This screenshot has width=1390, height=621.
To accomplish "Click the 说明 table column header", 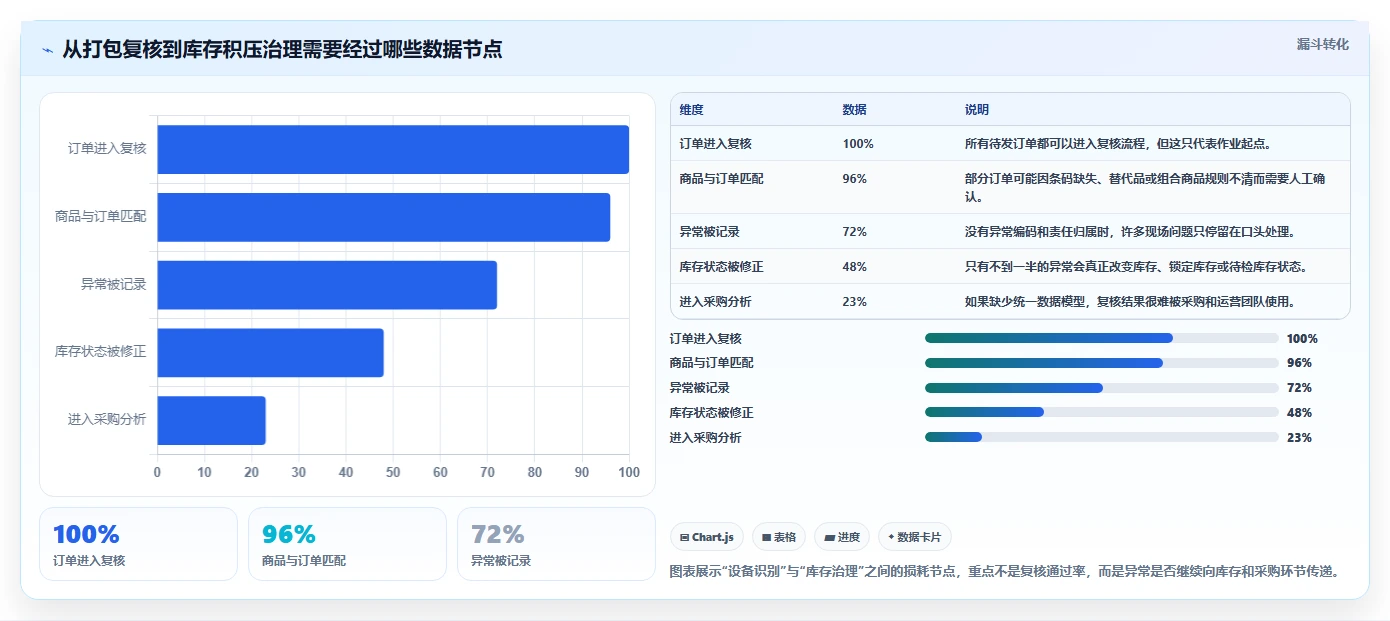I will coord(976,110).
